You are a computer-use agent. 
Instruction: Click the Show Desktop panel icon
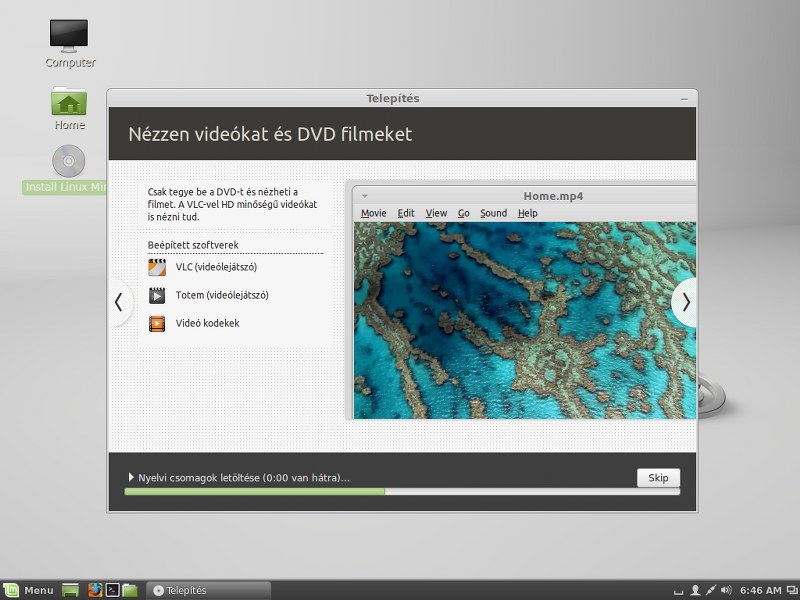tap(70, 590)
